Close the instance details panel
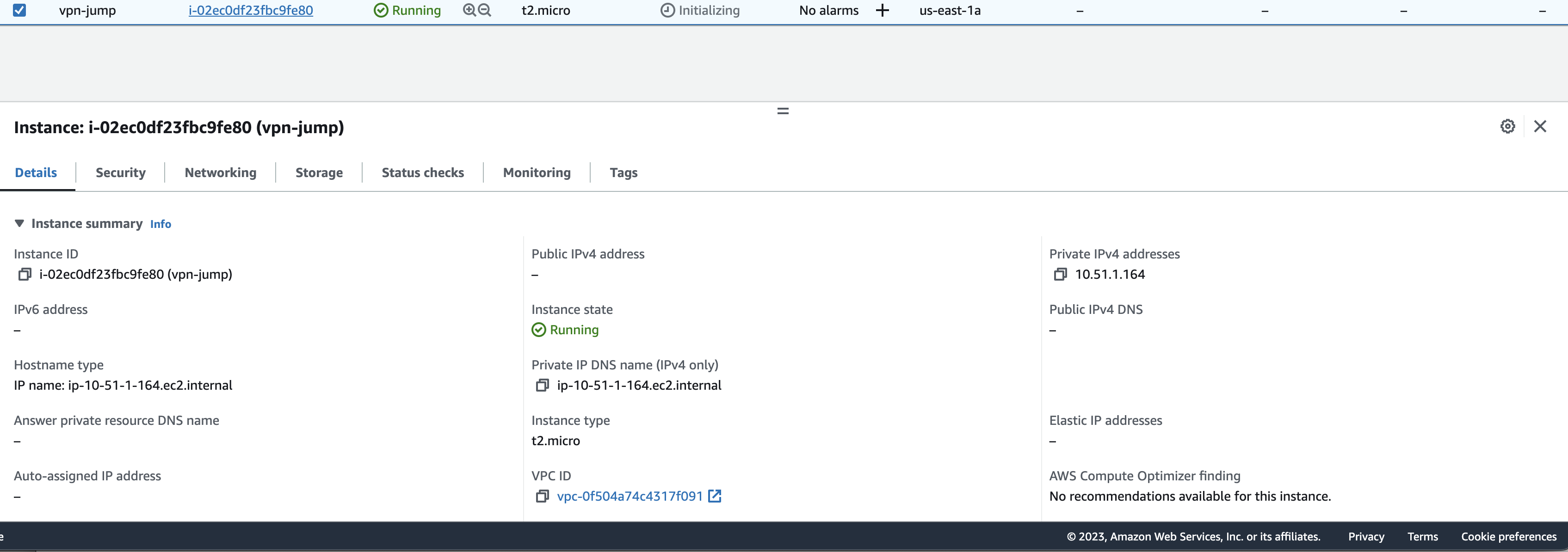 click(1541, 127)
